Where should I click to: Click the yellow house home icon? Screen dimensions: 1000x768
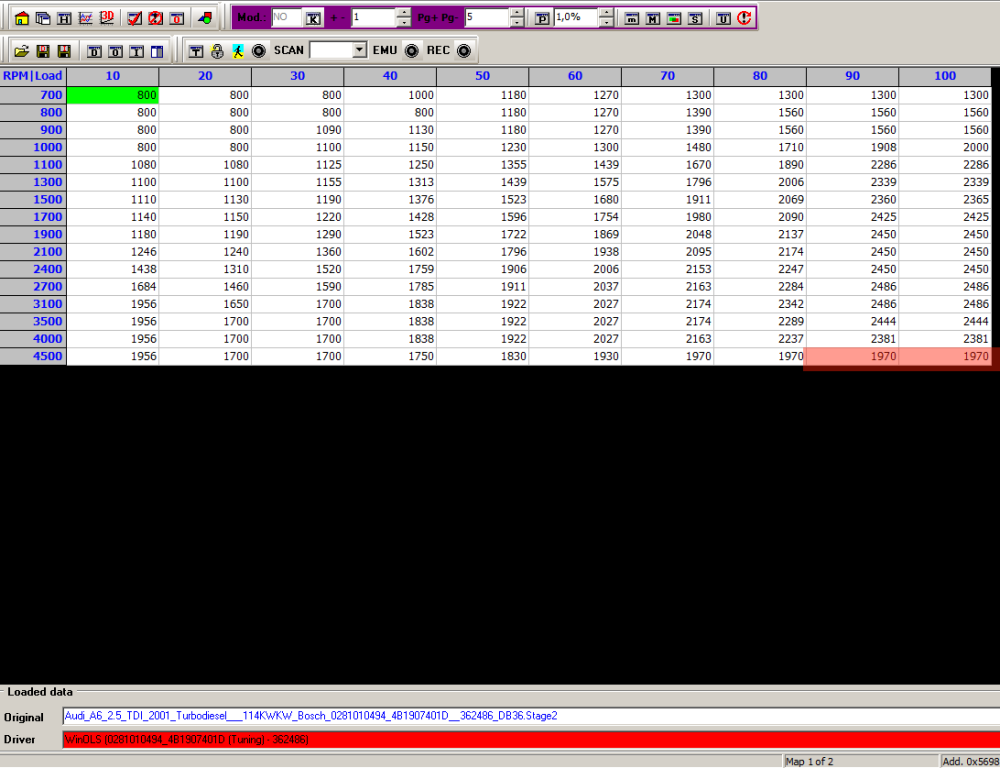tap(22, 18)
